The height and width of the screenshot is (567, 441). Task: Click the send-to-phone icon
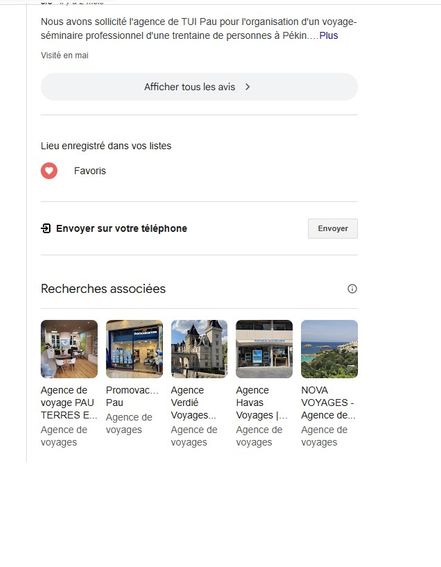pyautogui.click(x=46, y=229)
